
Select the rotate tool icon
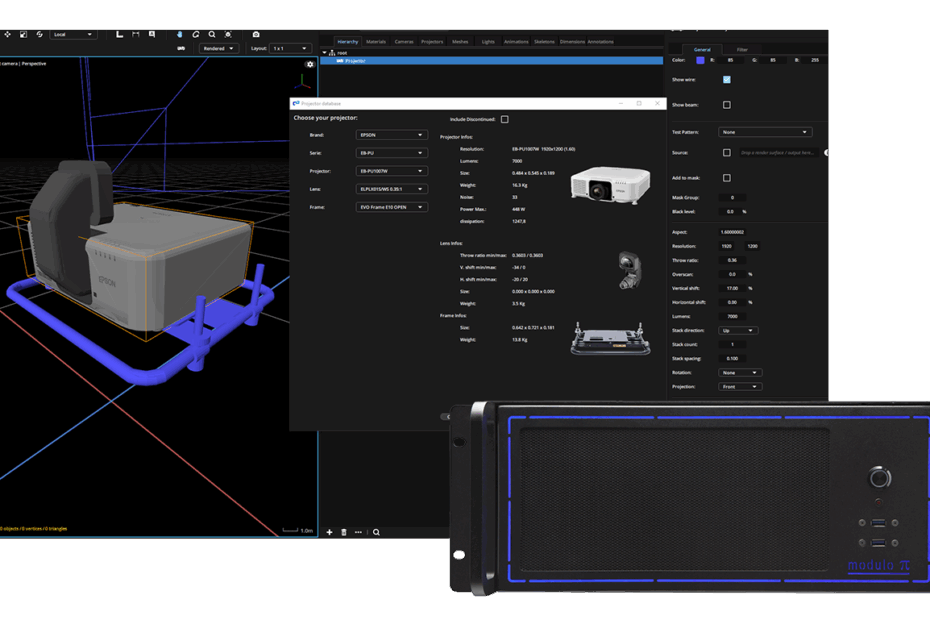(39, 34)
